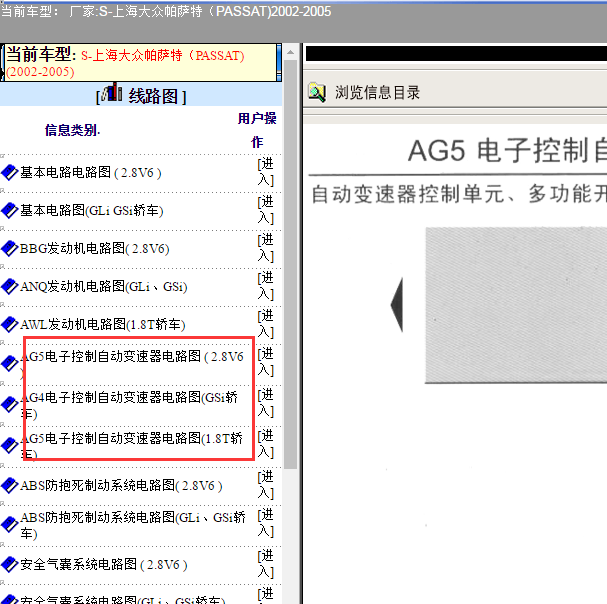Viewport: 607px width, 604px height.
Task: Click the 用户操作 column header
Action: pos(257,130)
